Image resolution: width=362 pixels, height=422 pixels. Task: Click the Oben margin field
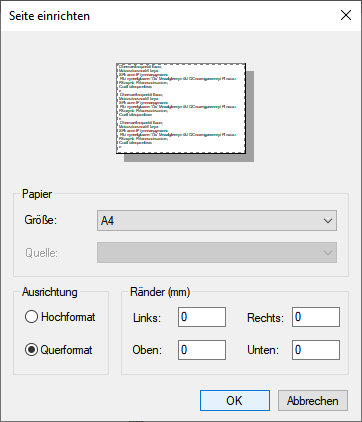coord(202,350)
